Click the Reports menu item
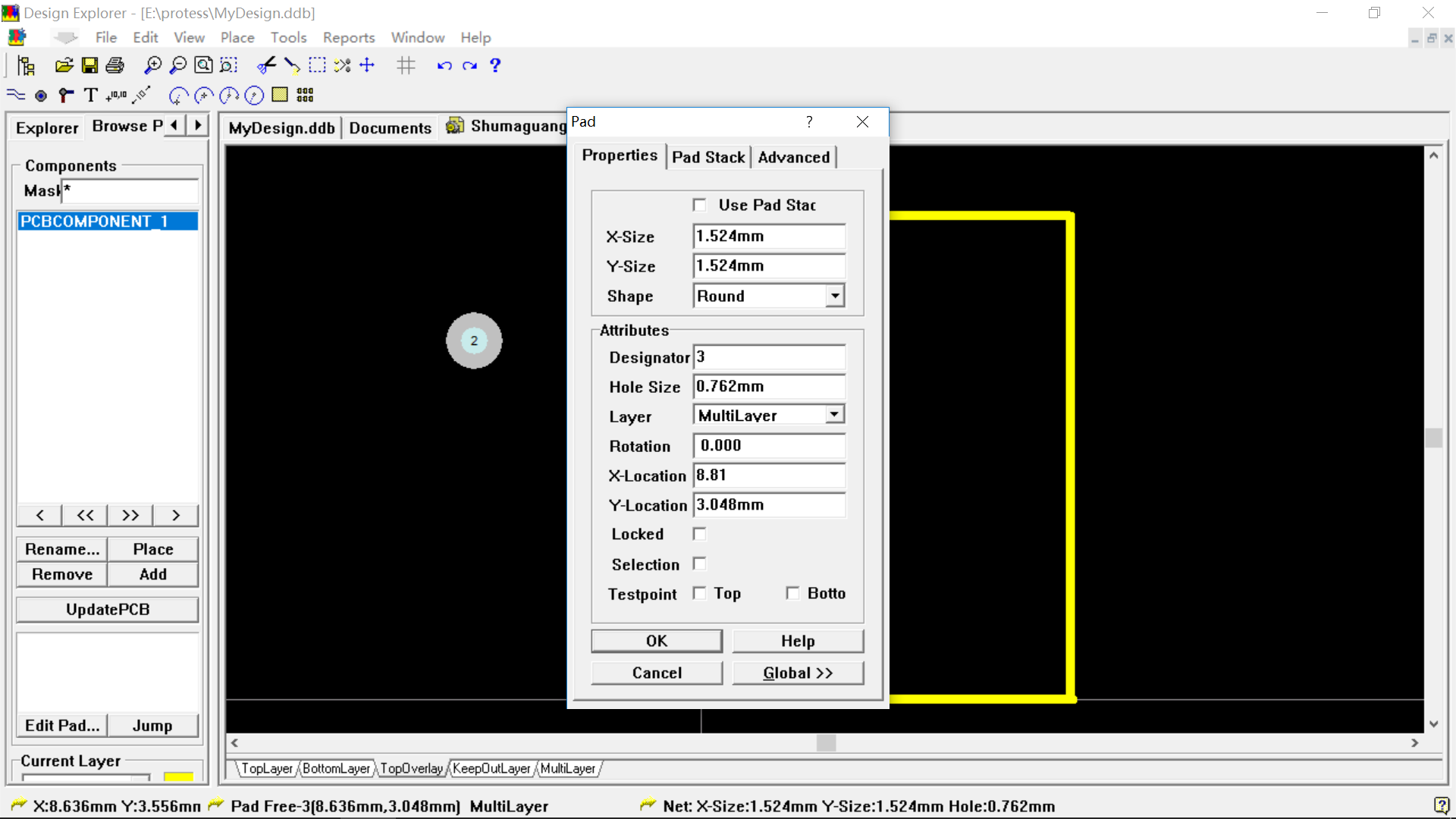The image size is (1456, 819). [348, 37]
